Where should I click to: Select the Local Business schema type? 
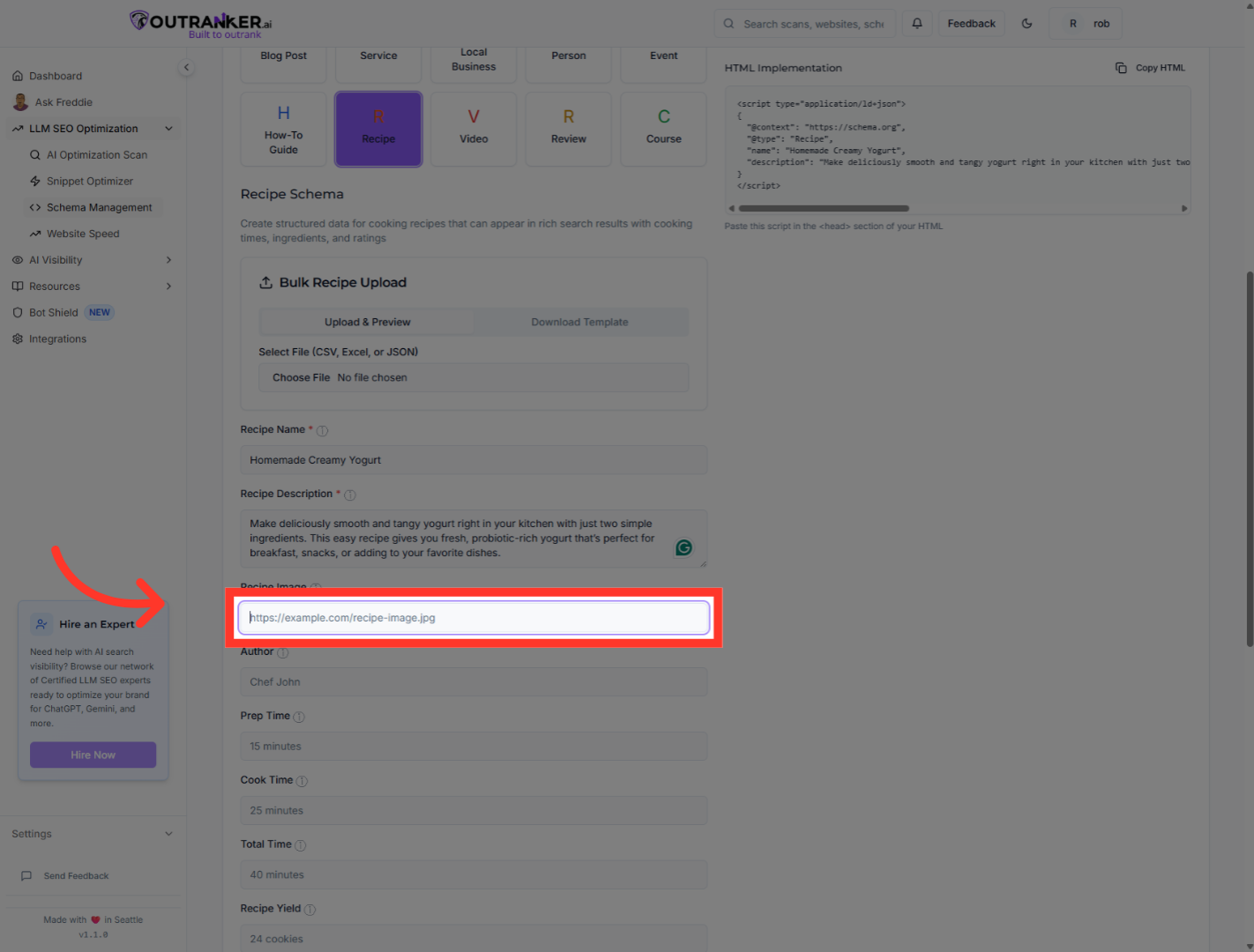tap(474, 63)
